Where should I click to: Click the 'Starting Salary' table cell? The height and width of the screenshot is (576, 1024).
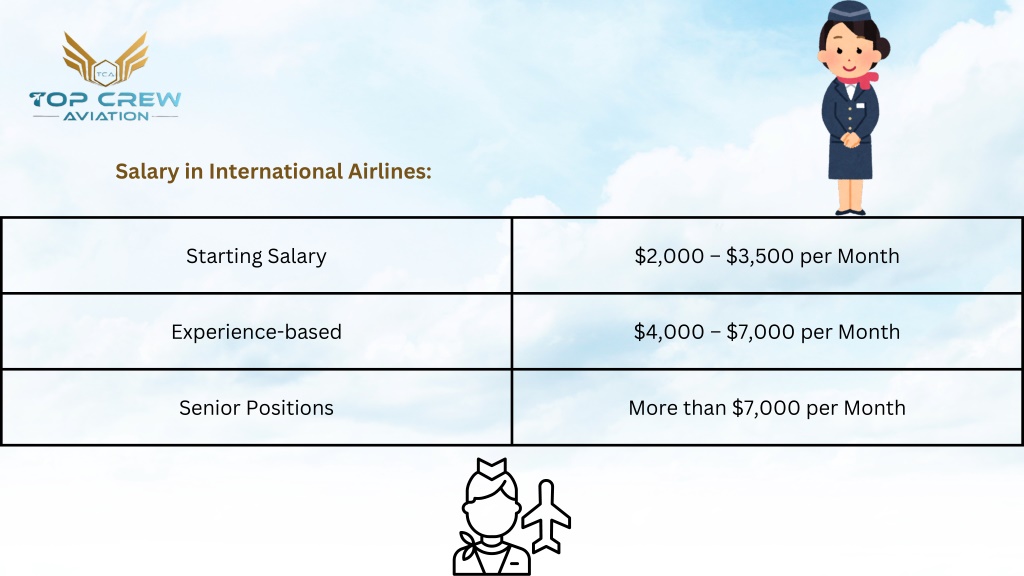click(257, 255)
